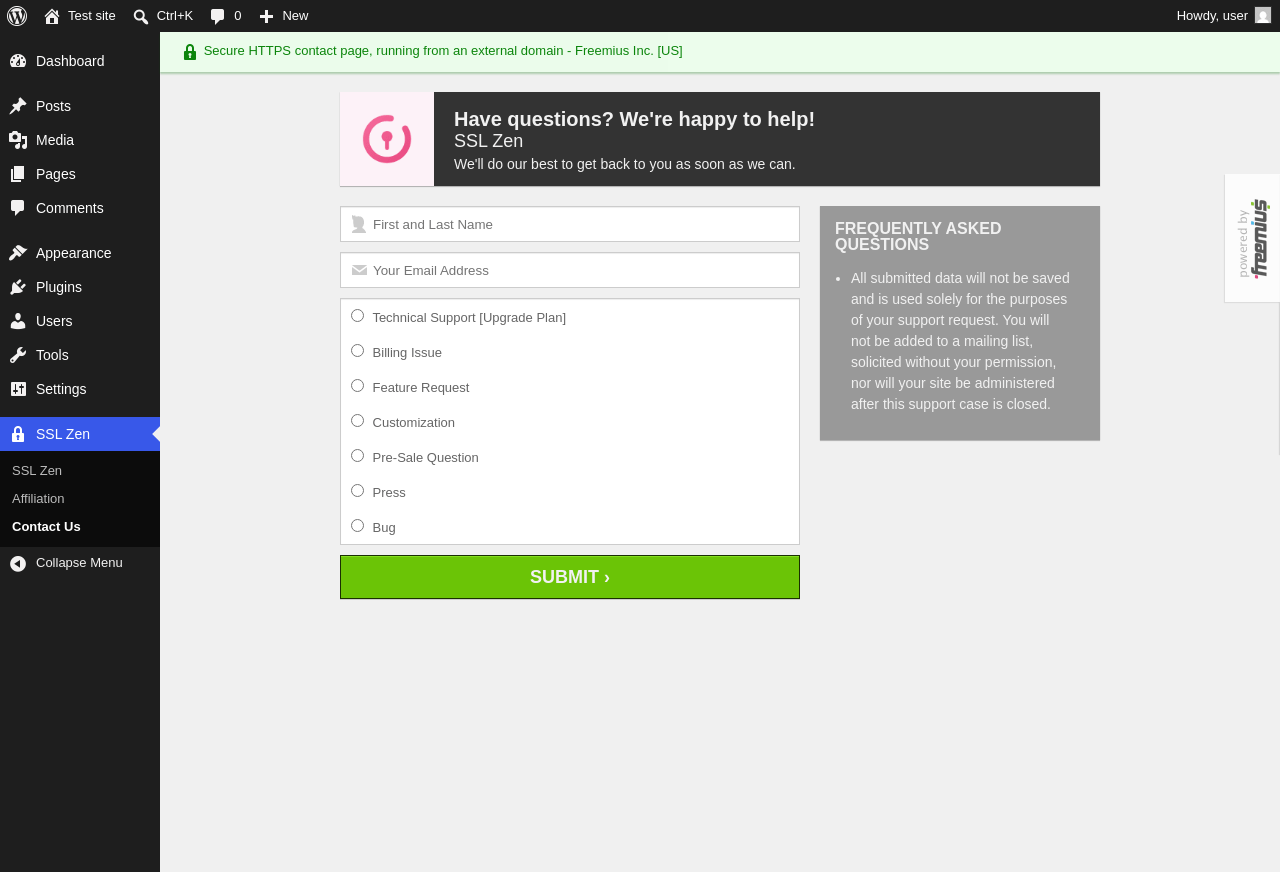Click the Comments label in sidebar

tap(70, 208)
